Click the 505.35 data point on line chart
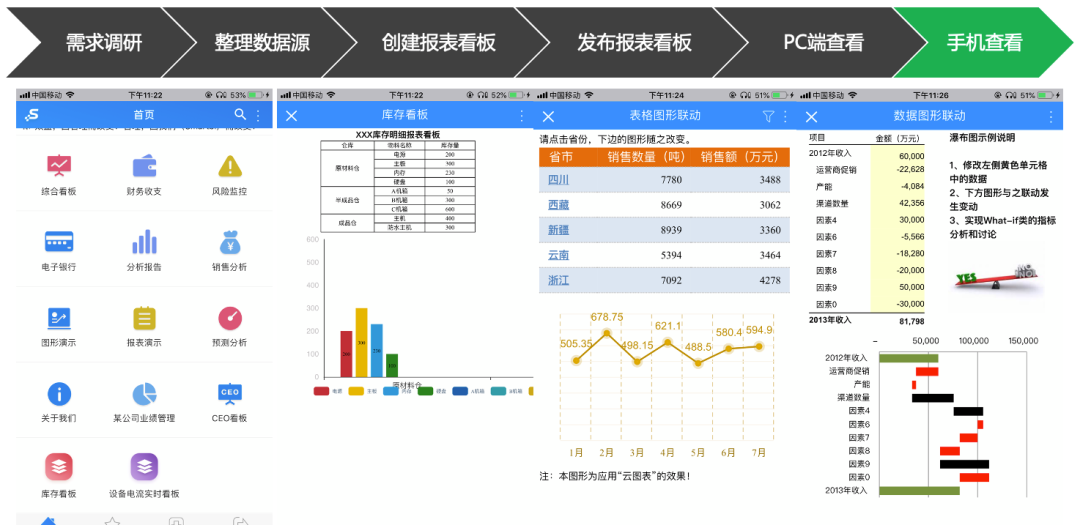Viewport: 1080px width, 525px height. point(577,360)
